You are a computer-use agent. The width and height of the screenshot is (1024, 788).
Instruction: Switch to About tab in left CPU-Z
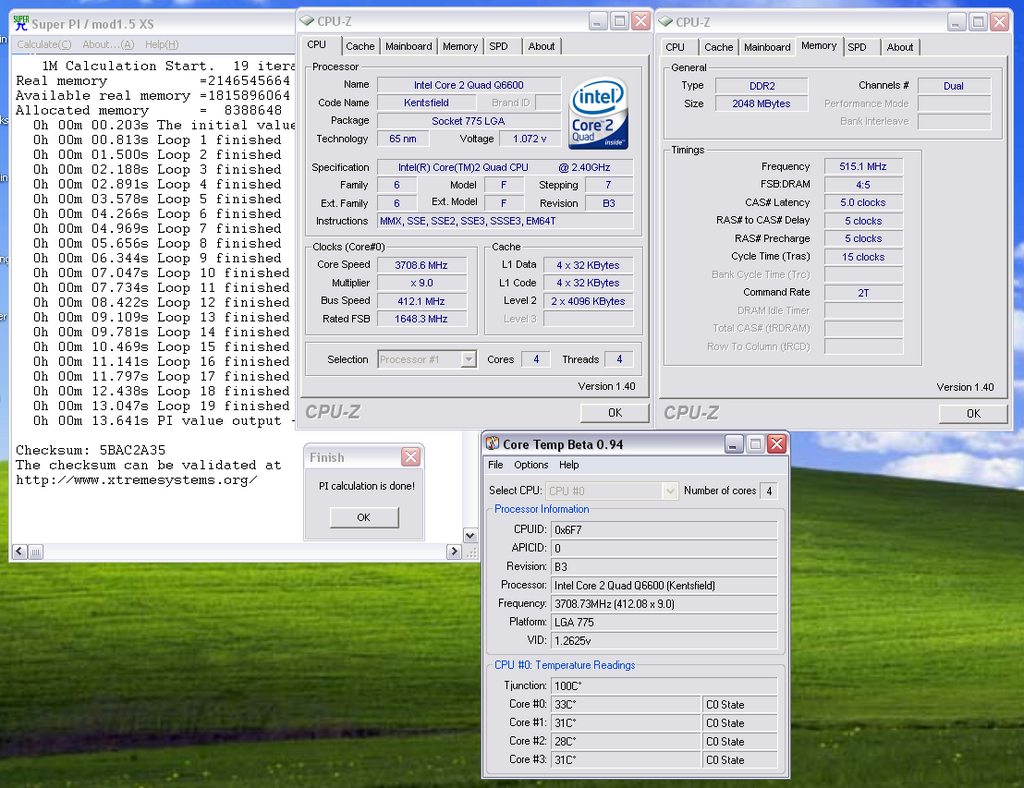tap(541, 46)
